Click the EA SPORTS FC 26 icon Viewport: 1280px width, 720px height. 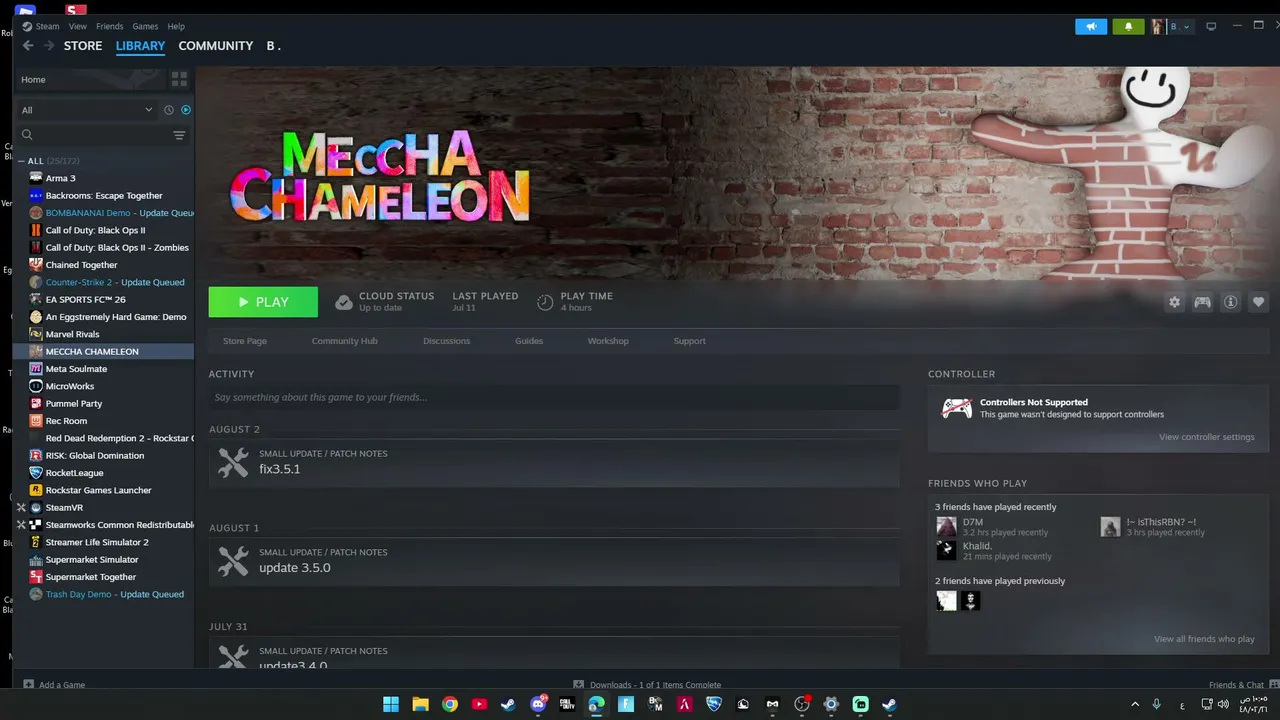(36, 299)
